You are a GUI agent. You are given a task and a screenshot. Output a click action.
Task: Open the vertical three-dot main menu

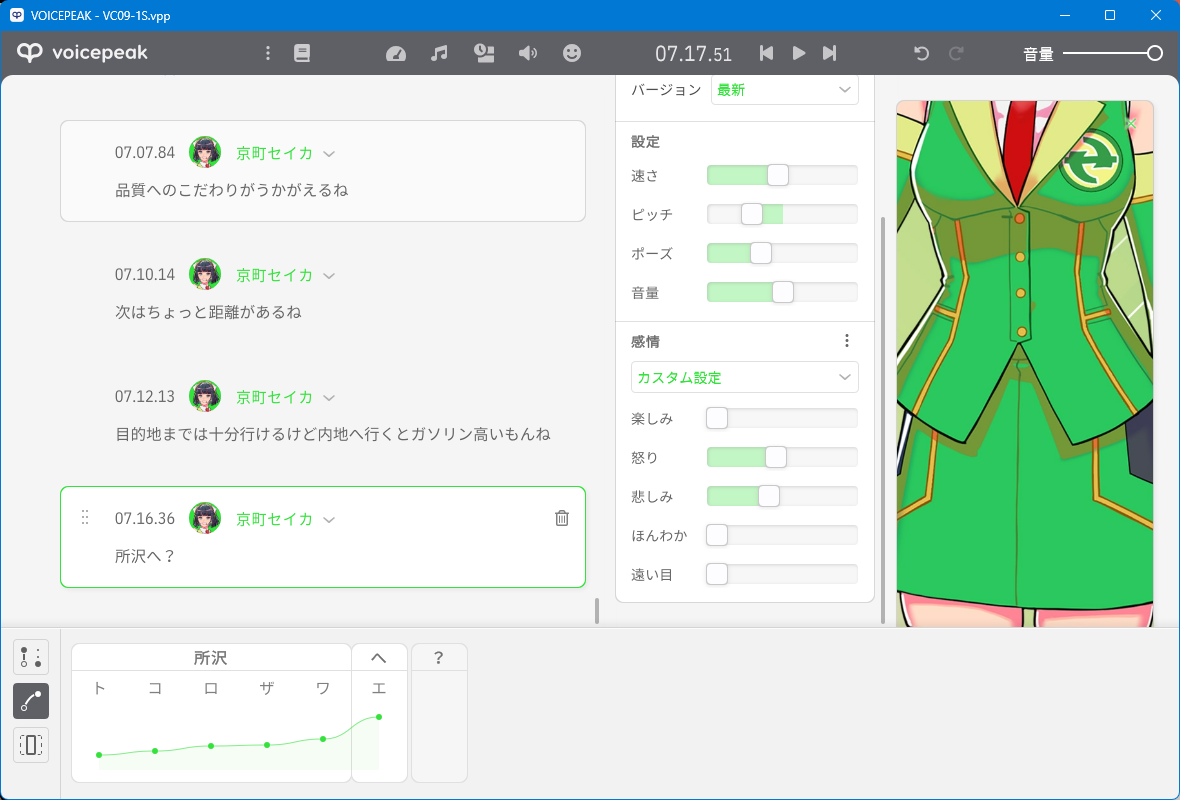click(268, 54)
